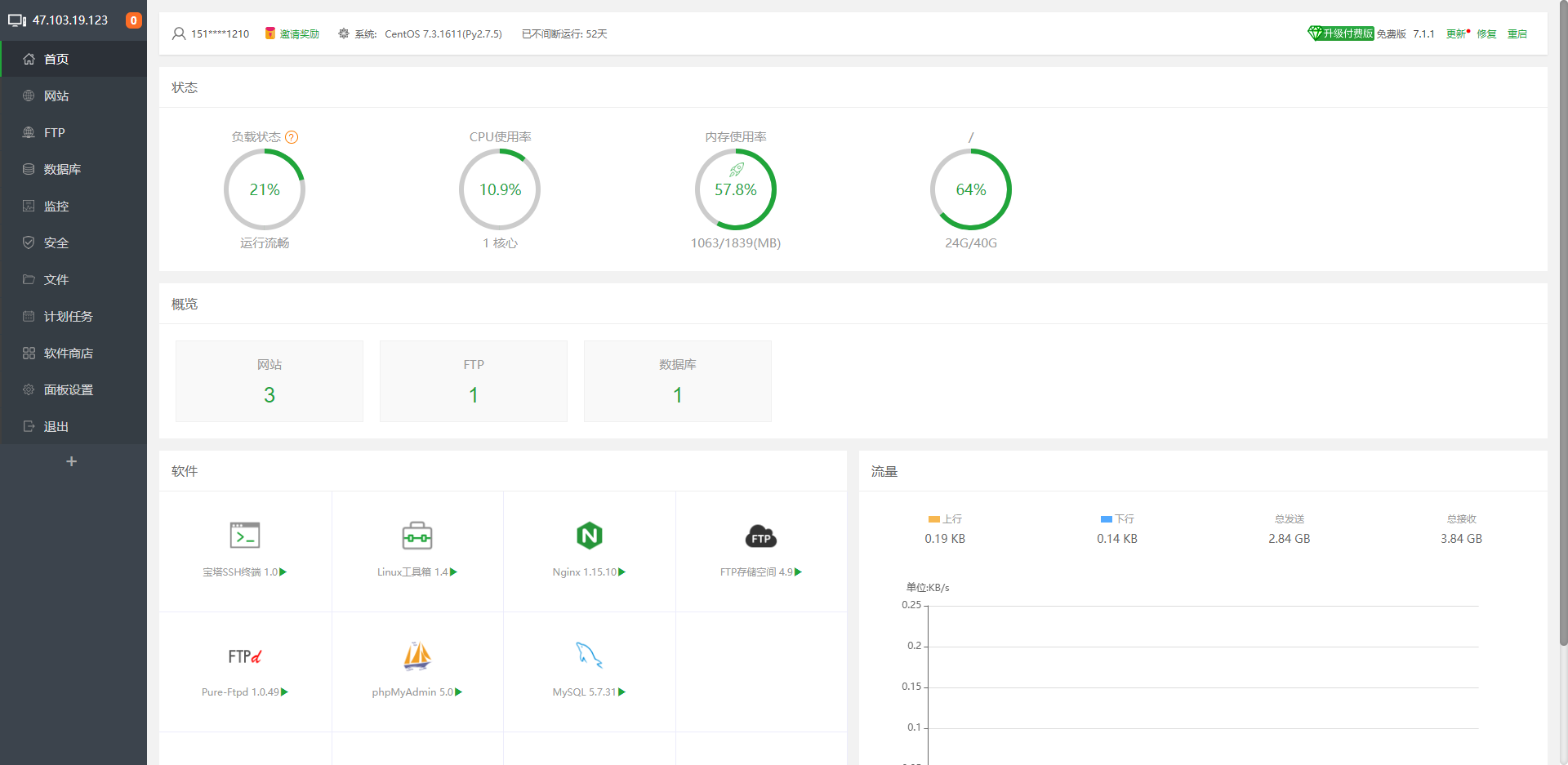Image resolution: width=1568 pixels, height=765 pixels.
Task: Click the 运行流畅 load status text
Action: [265, 243]
